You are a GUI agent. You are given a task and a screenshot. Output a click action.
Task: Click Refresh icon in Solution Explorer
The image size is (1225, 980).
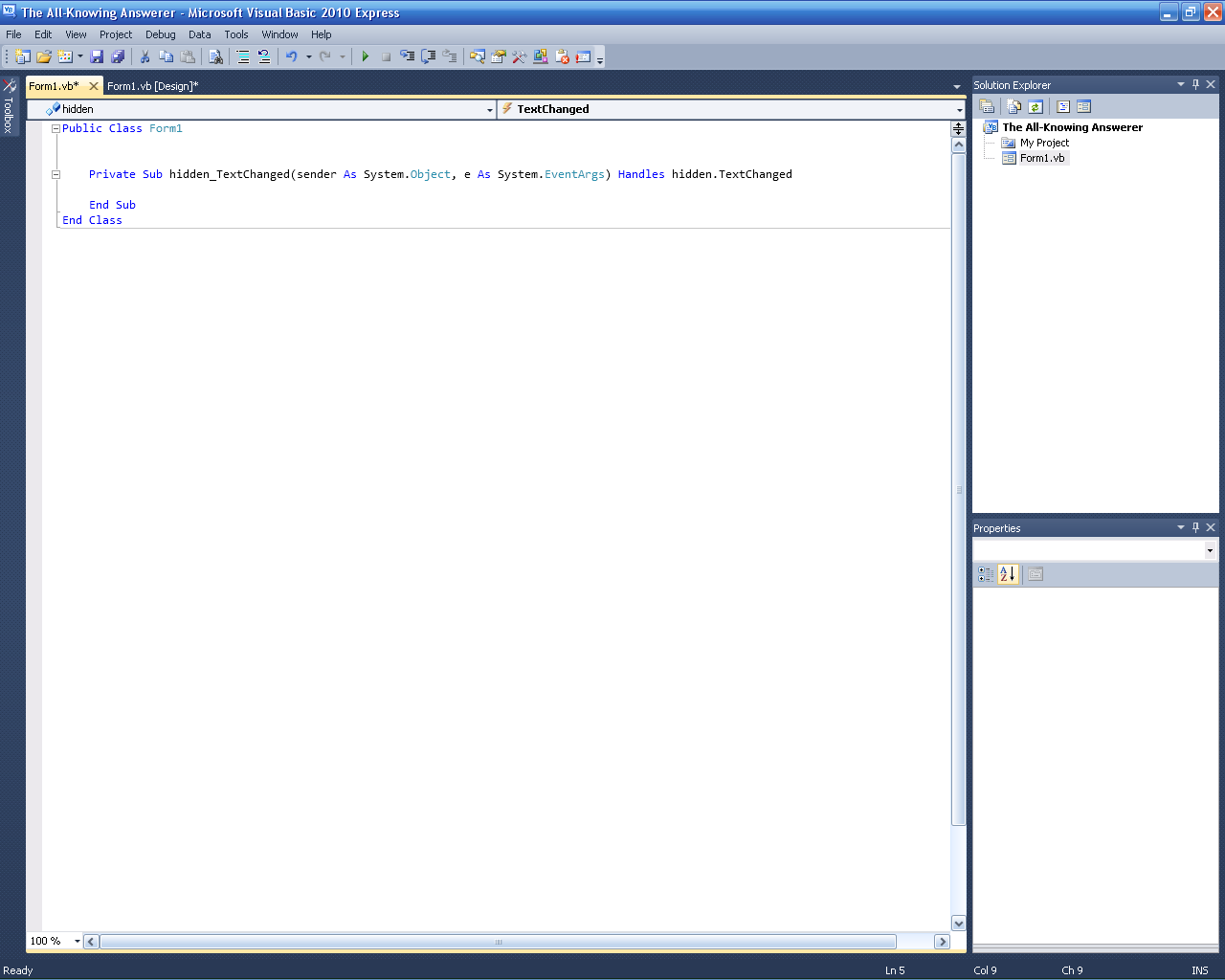pyautogui.click(x=1036, y=107)
